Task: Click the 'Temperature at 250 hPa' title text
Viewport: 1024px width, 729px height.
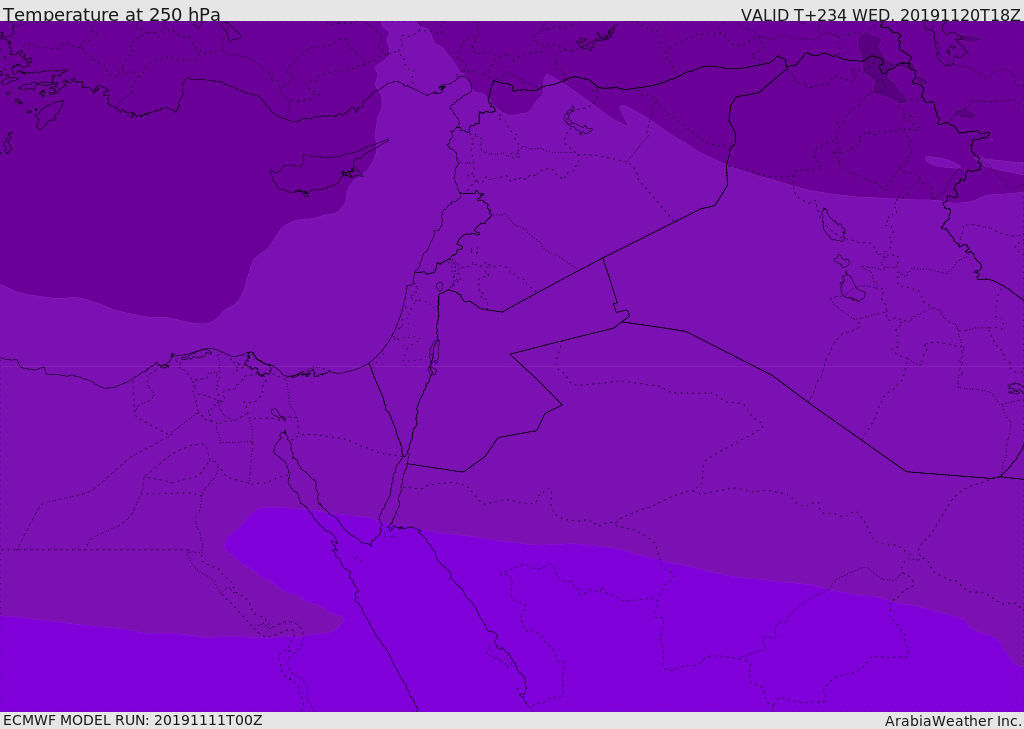Action: pyautogui.click(x=112, y=14)
